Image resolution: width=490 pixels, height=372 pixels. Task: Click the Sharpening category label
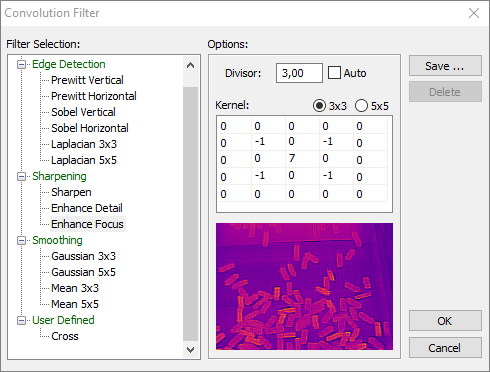pos(59,176)
